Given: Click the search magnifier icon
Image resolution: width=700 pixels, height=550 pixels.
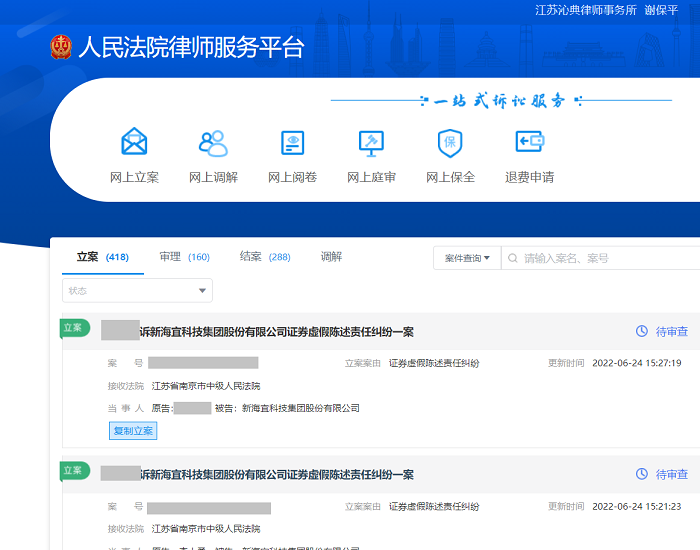Looking at the screenshot, I should (x=512, y=258).
